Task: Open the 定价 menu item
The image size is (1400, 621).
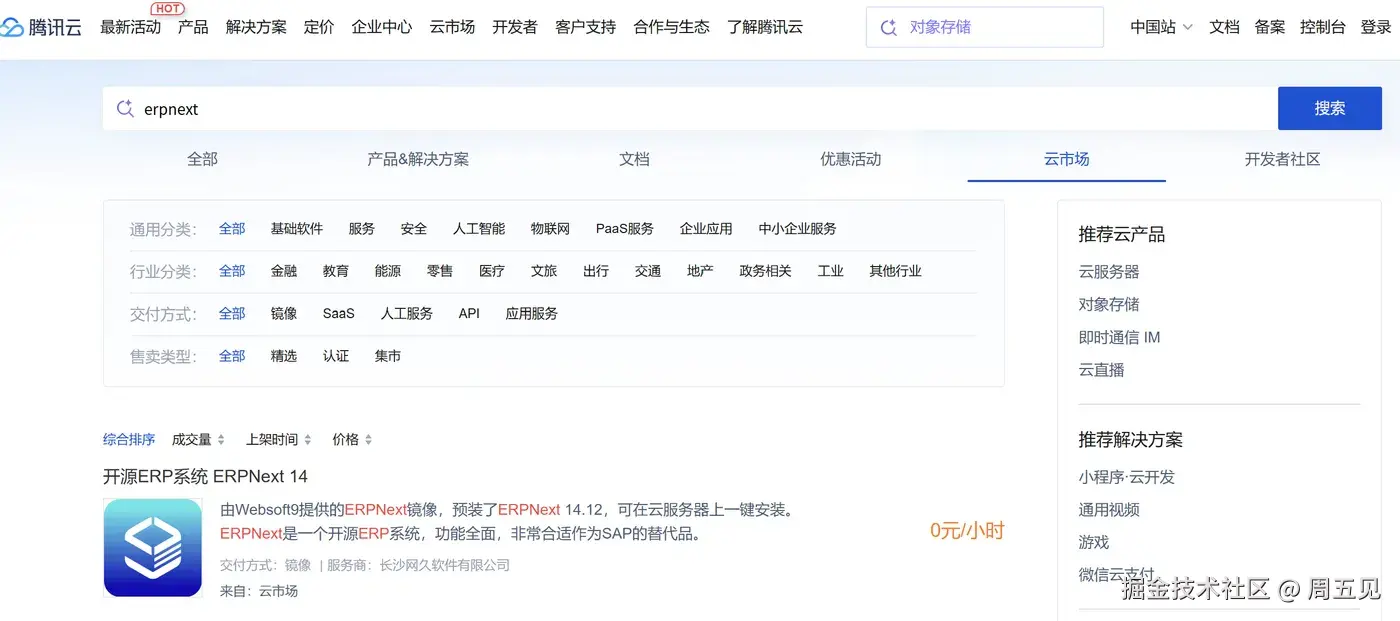Action: [319, 27]
